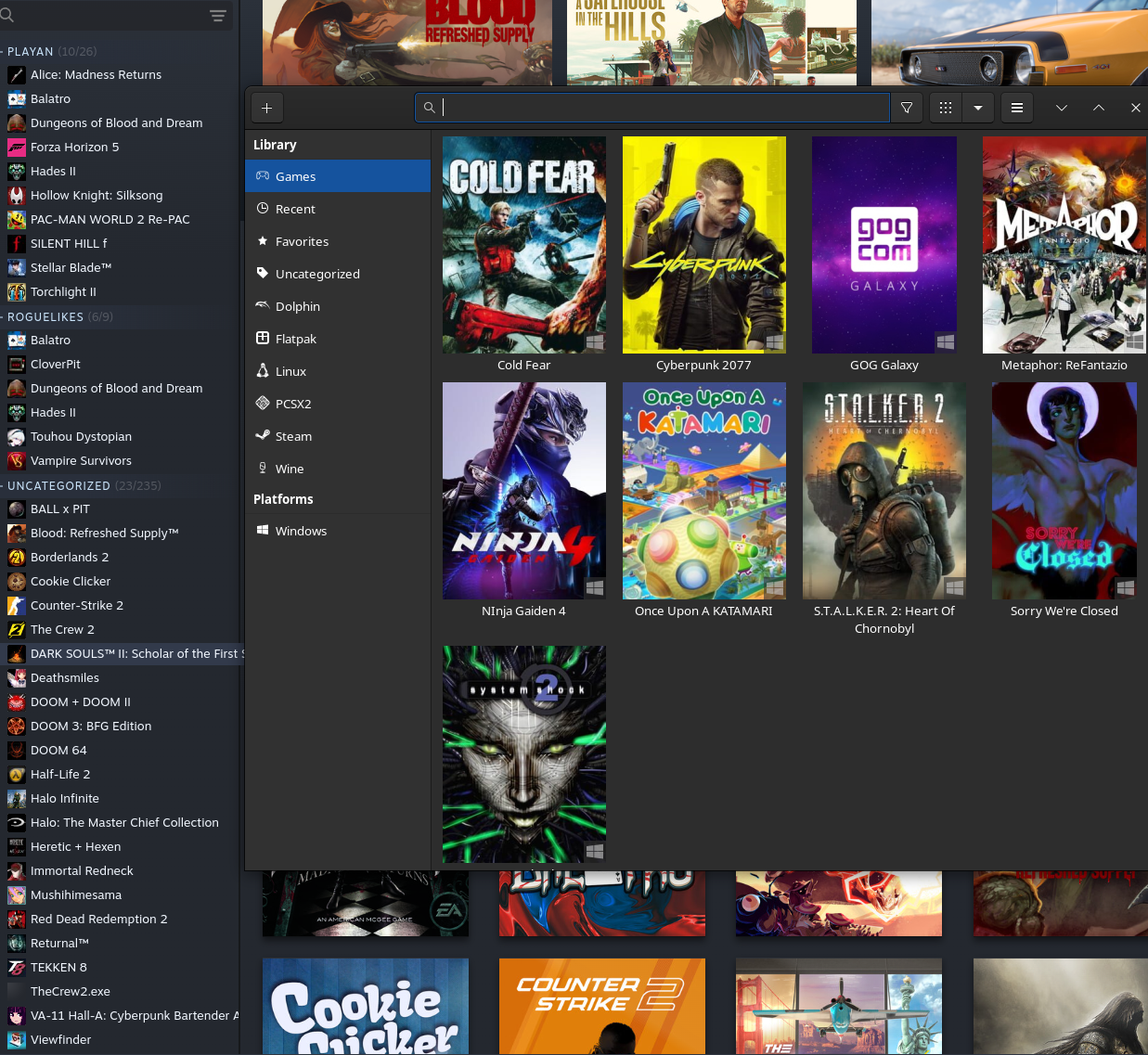Click the up chevron in Lutris title bar
The width and height of the screenshot is (1148, 1055).
pos(1099,109)
